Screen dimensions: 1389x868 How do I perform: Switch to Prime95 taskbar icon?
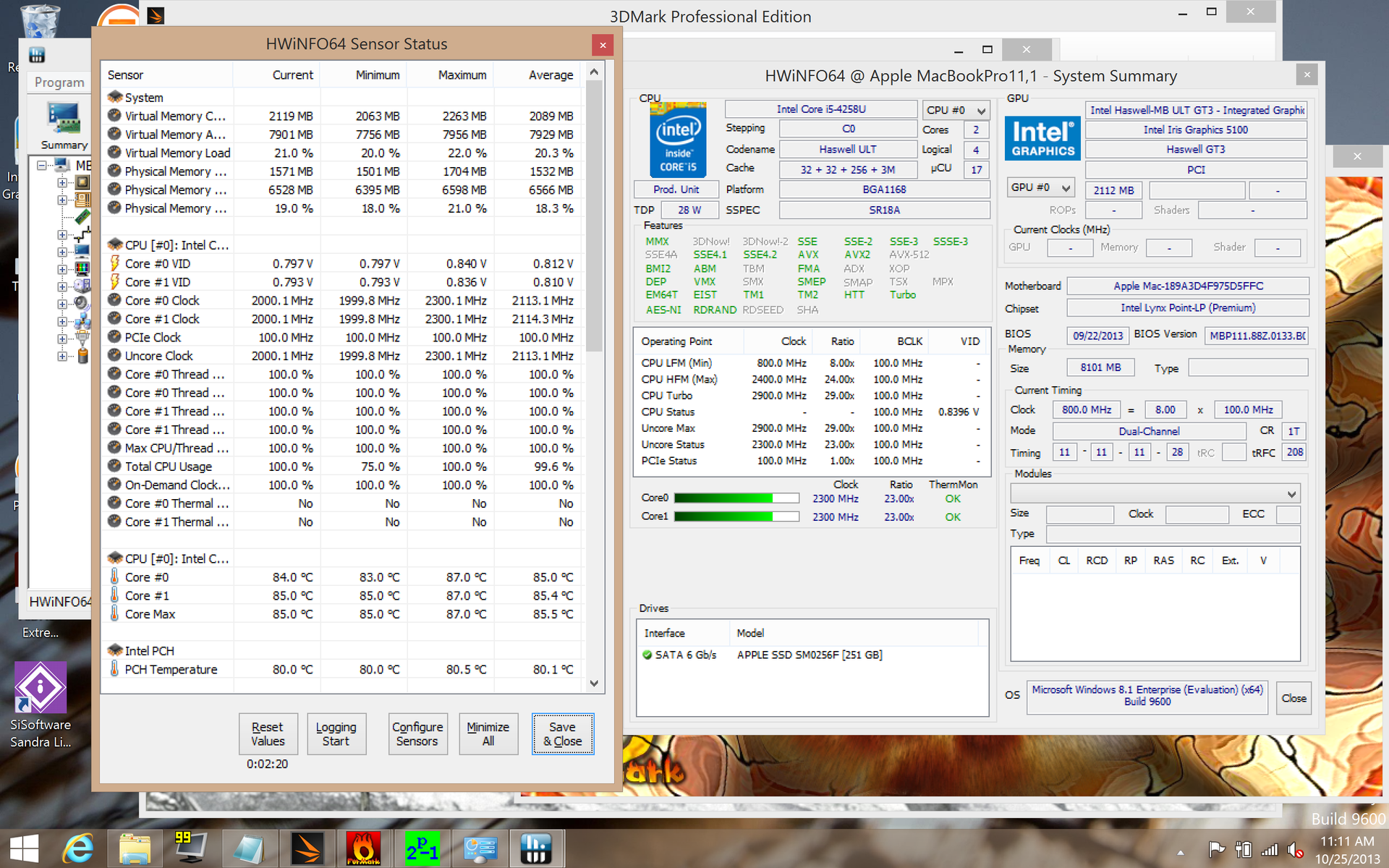coord(421,848)
